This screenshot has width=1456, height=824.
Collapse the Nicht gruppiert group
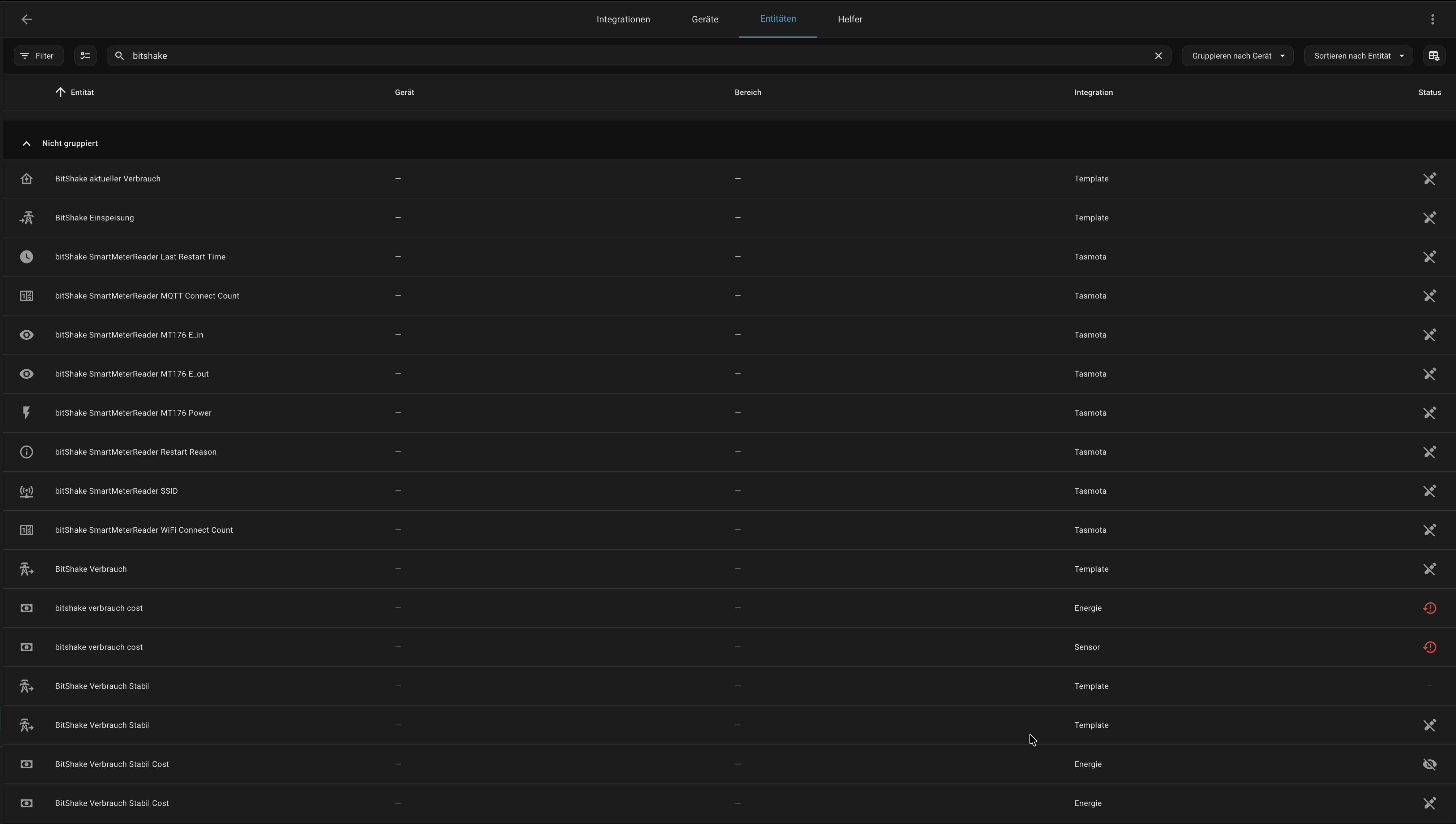pyautogui.click(x=27, y=143)
